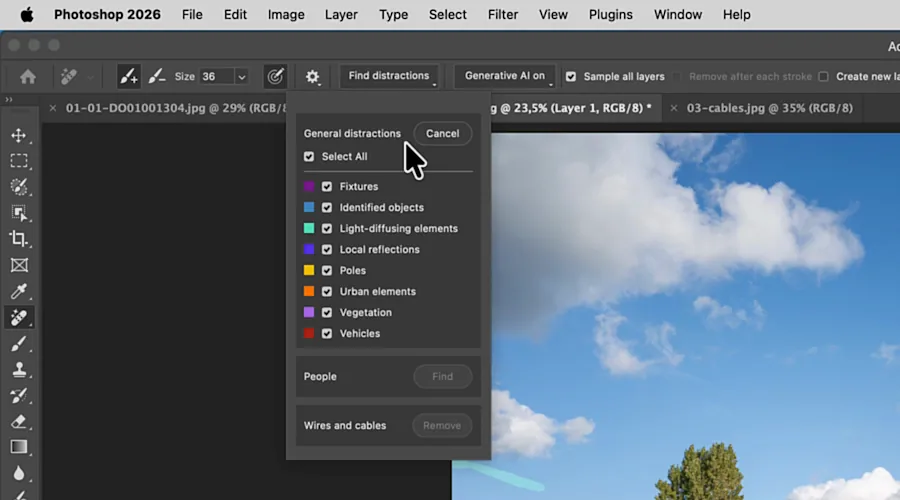
Task: Close the 03-cables.jpg tab
Action: click(674, 108)
